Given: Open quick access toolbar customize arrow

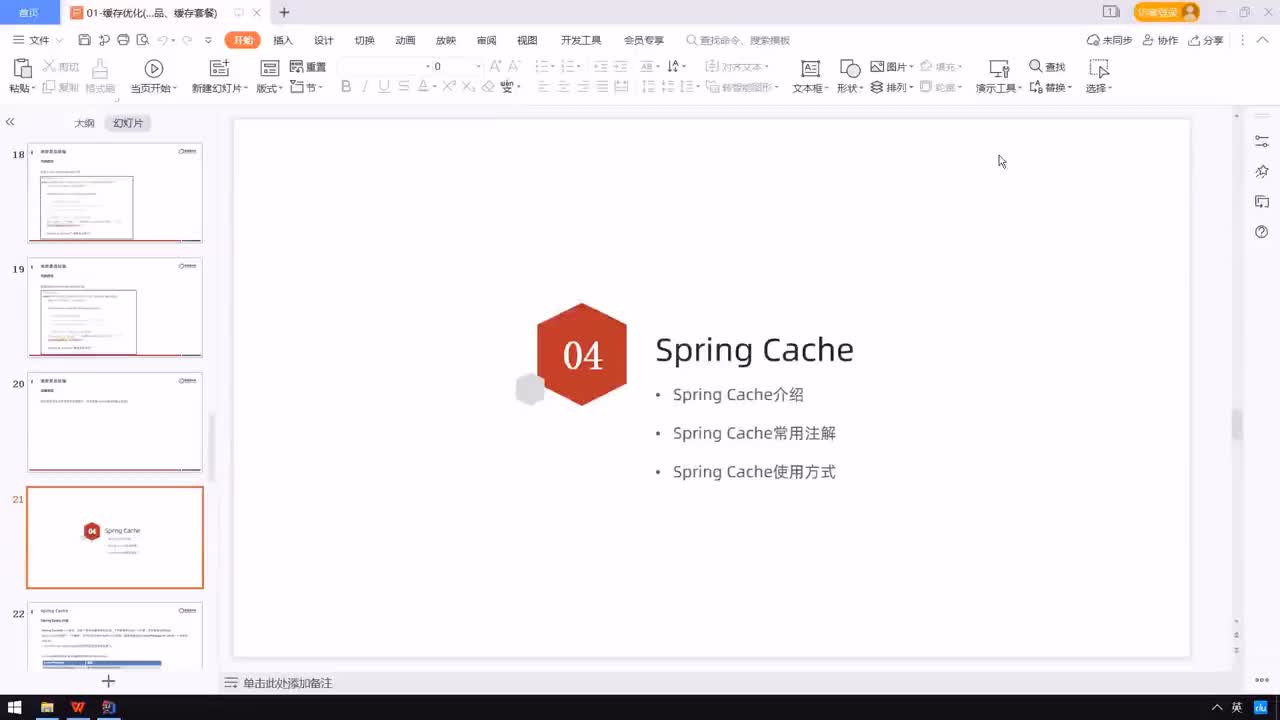Looking at the screenshot, I should 208,40.
